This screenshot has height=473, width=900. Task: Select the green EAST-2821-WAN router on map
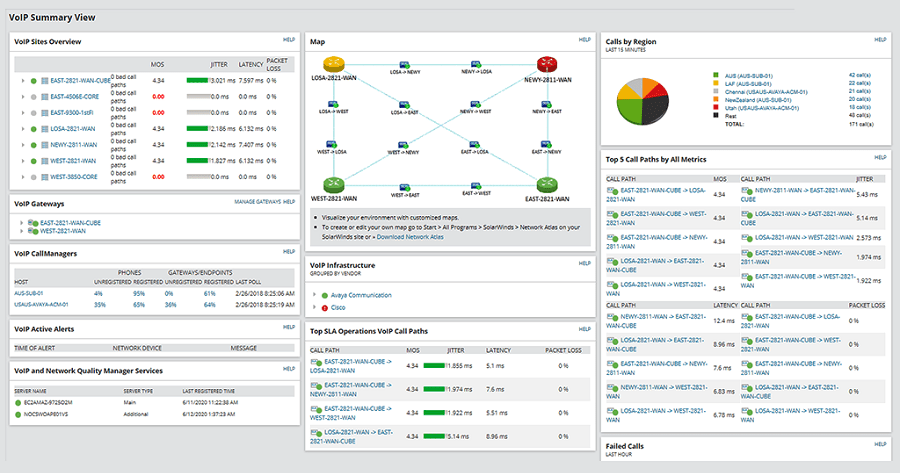546,184
